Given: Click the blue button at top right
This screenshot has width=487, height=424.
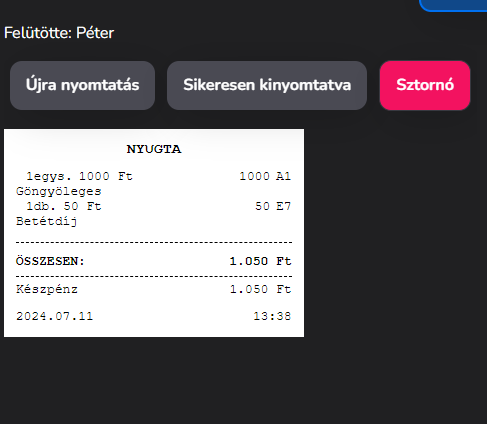Looking at the screenshot, I should tap(453, 6).
